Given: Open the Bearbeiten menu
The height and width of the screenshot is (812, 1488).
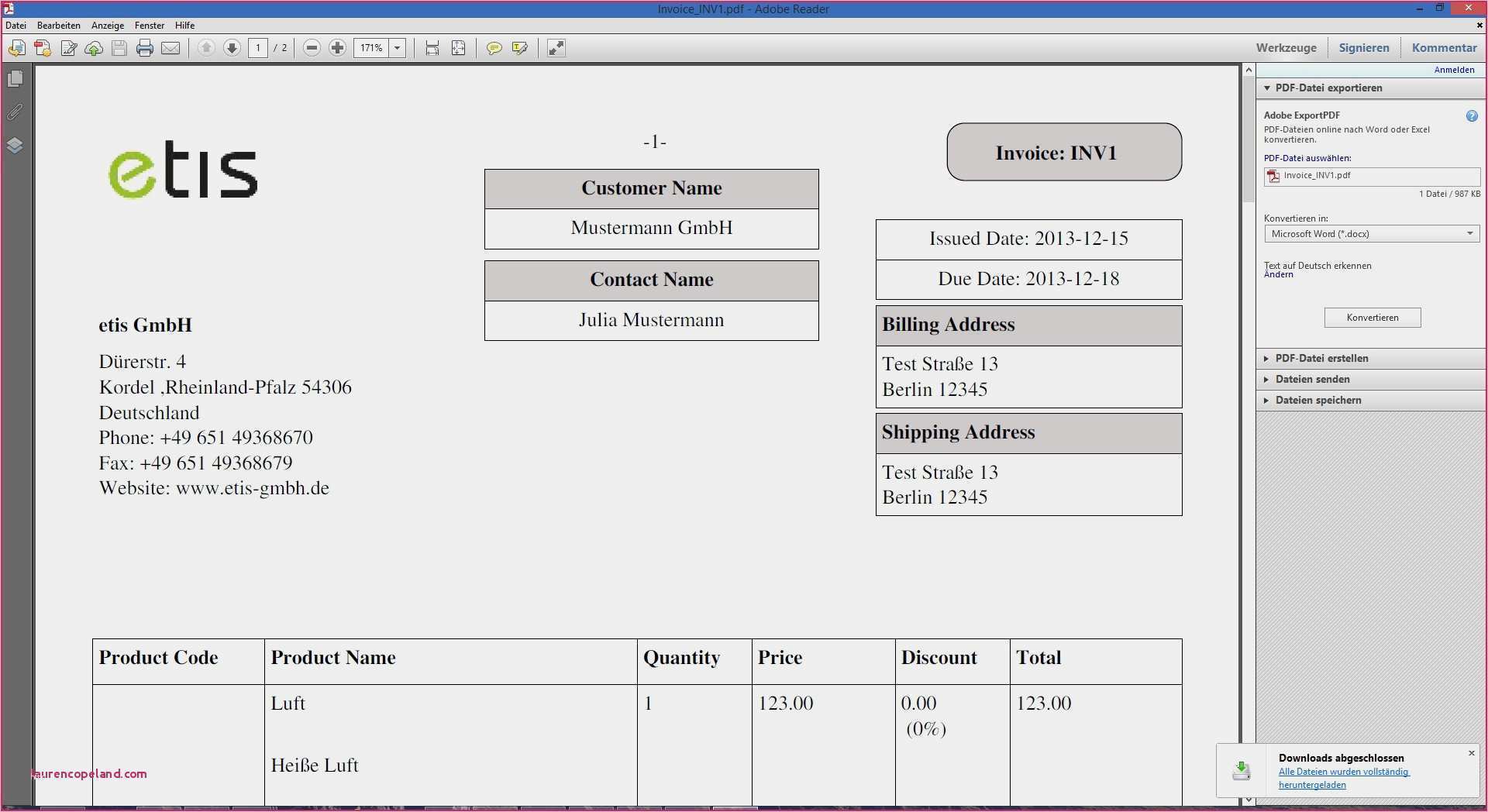Looking at the screenshot, I should tap(59, 26).
